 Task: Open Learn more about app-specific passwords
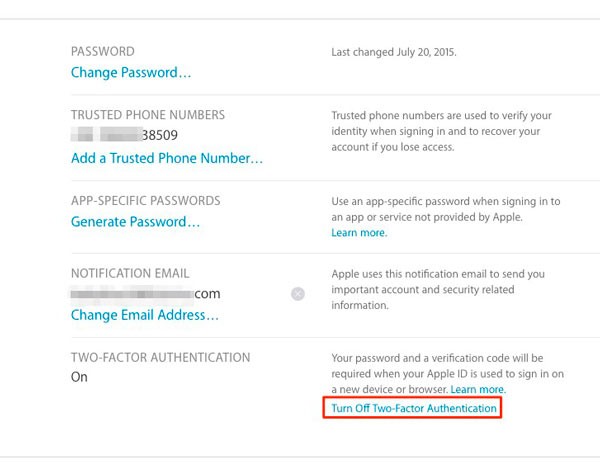(x=359, y=233)
